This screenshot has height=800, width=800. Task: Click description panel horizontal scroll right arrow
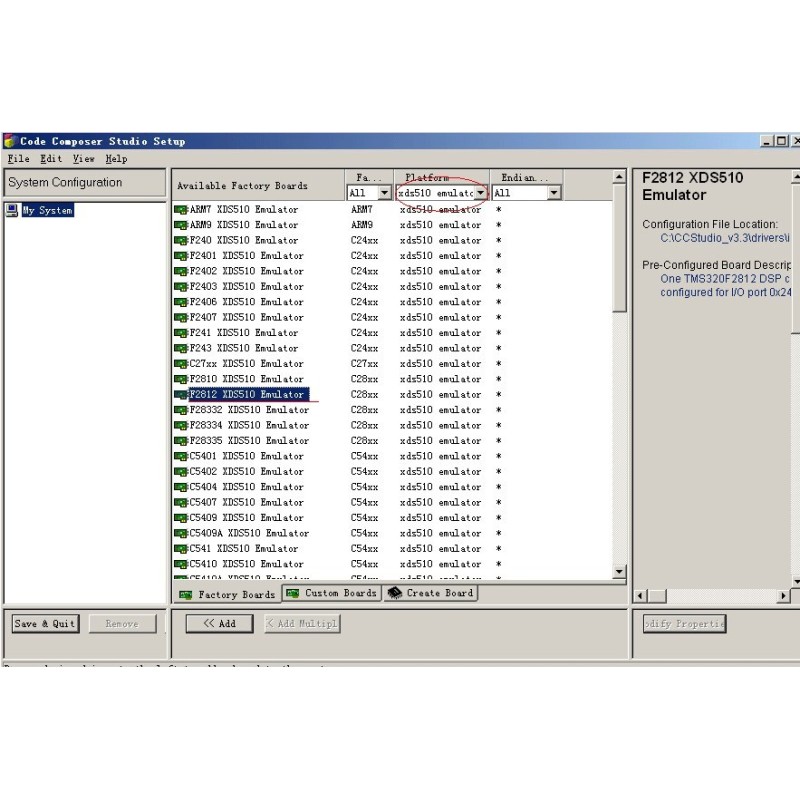[784, 595]
